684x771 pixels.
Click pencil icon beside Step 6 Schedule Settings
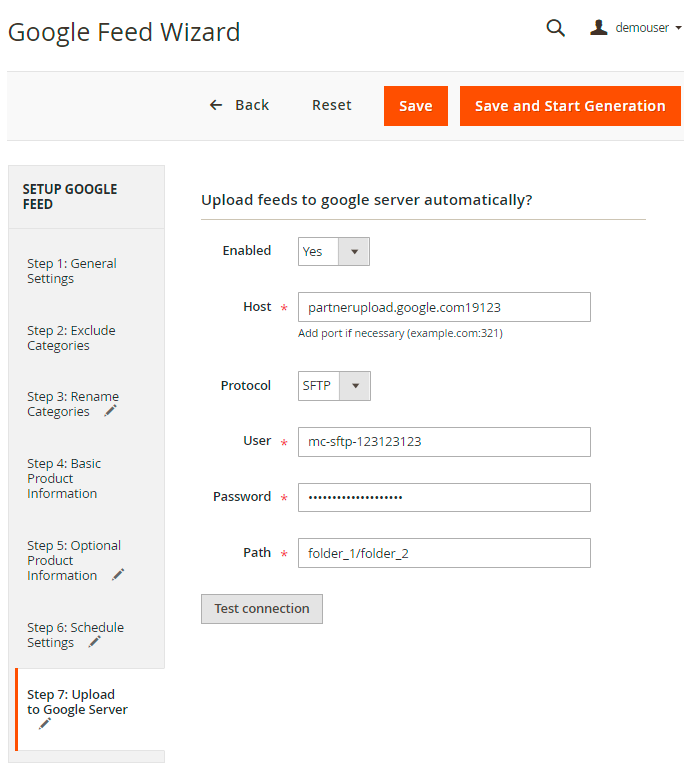pos(94,642)
